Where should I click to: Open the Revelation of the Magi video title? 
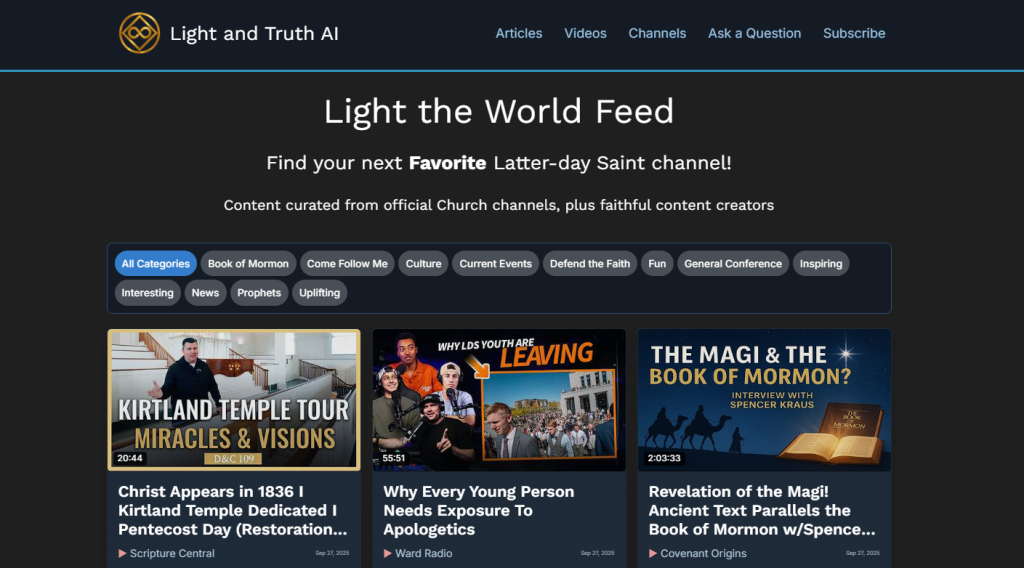(x=761, y=511)
